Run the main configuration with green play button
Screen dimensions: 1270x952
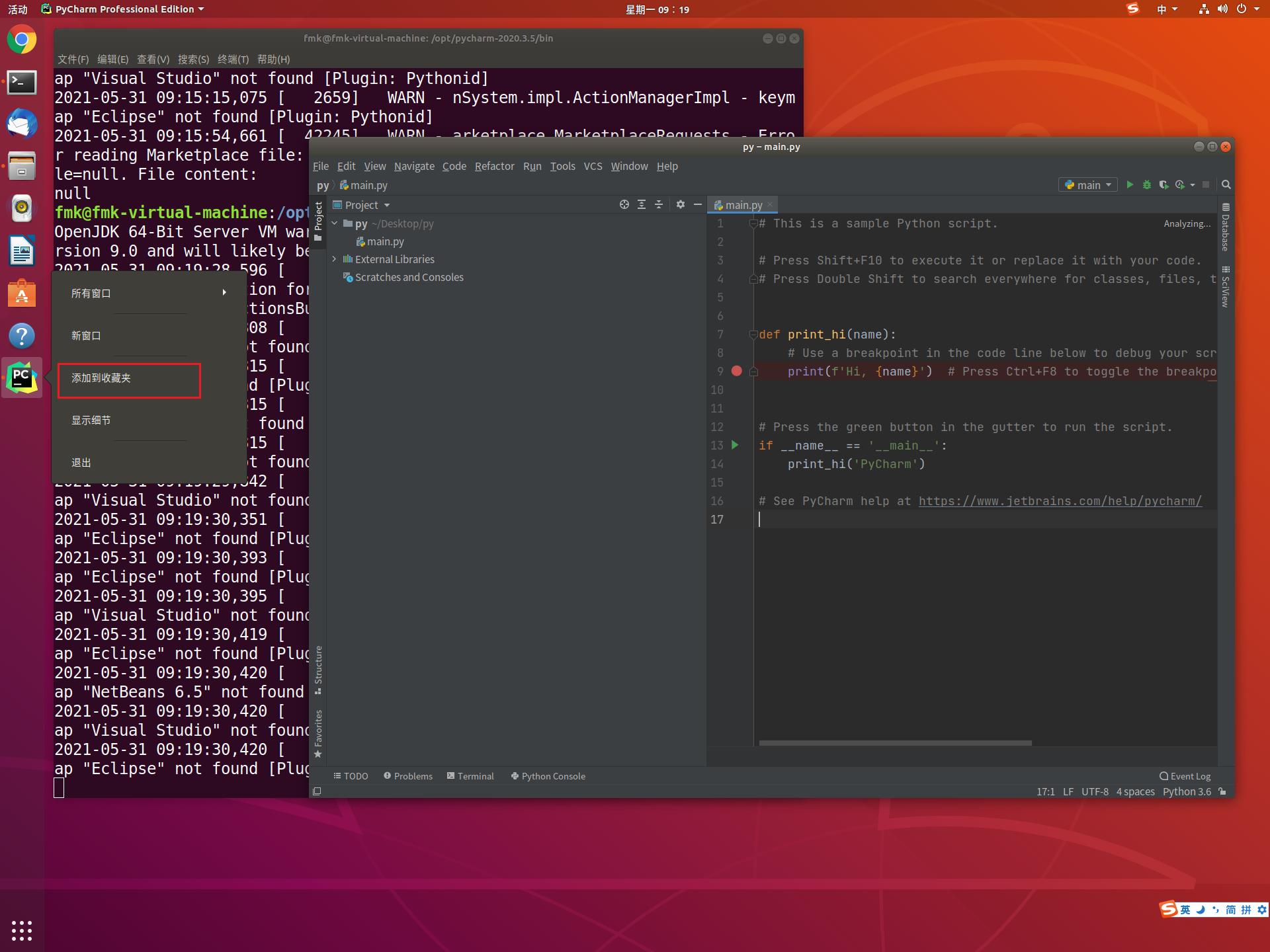point(1130,185)
